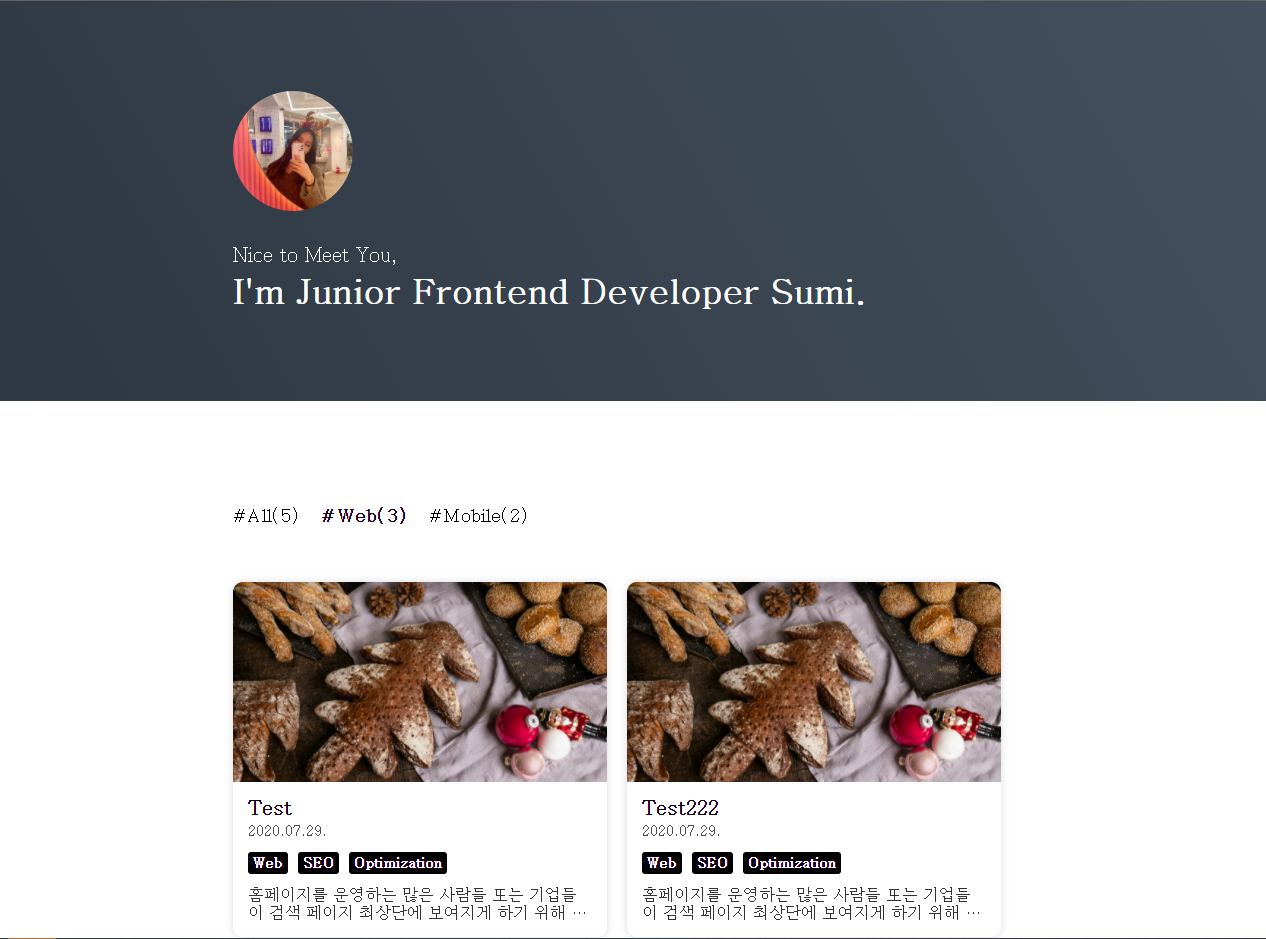Select the #Web(3) category filter
This screenshot has height=939, width=1266.
(364, 516)
